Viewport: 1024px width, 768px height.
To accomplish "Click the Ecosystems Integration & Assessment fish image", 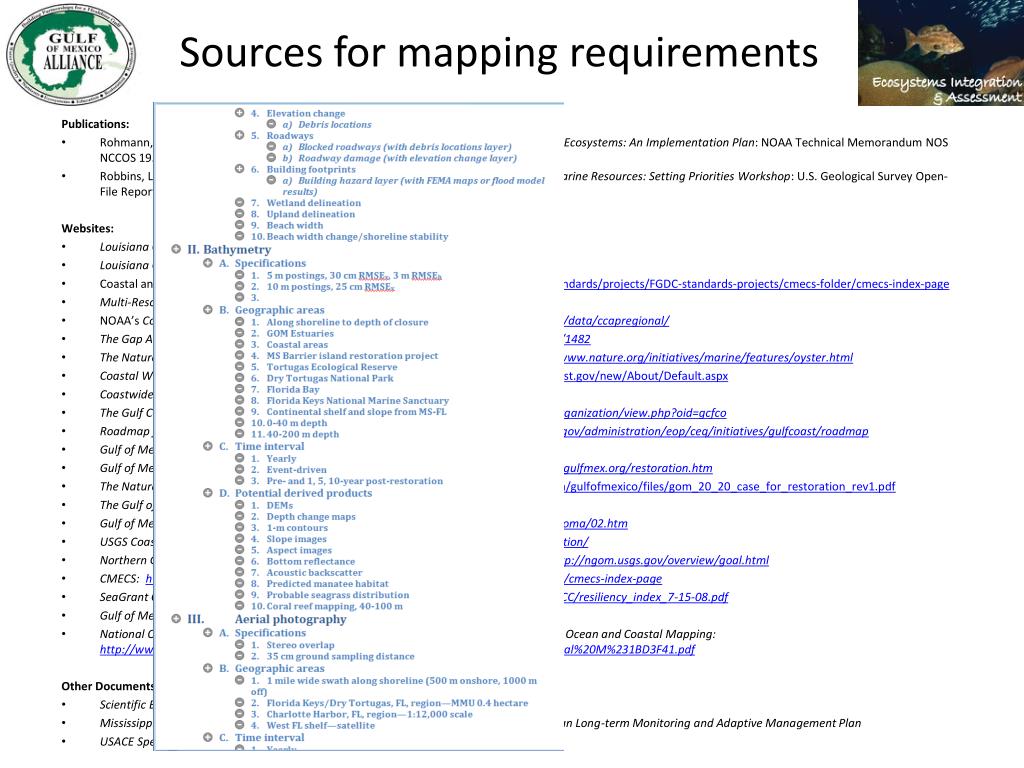I will pos(940,52).
